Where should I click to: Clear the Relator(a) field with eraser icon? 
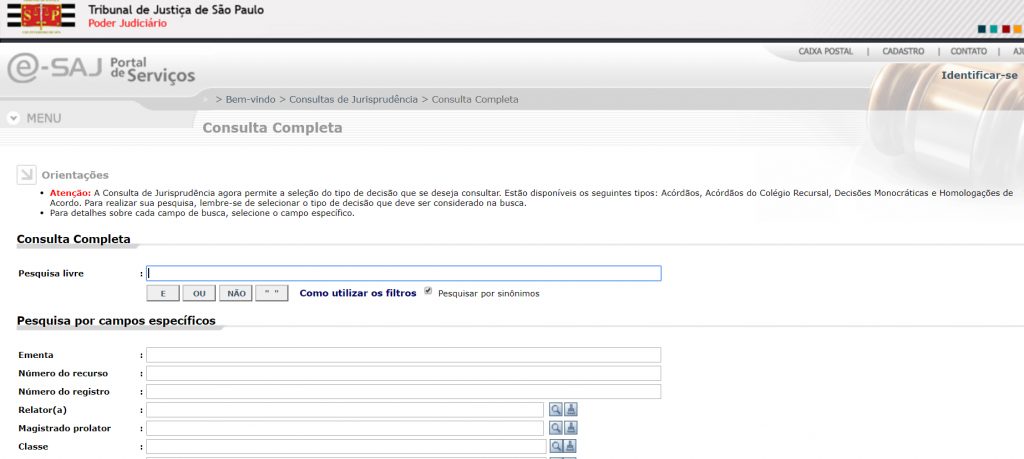coord(571,409)
